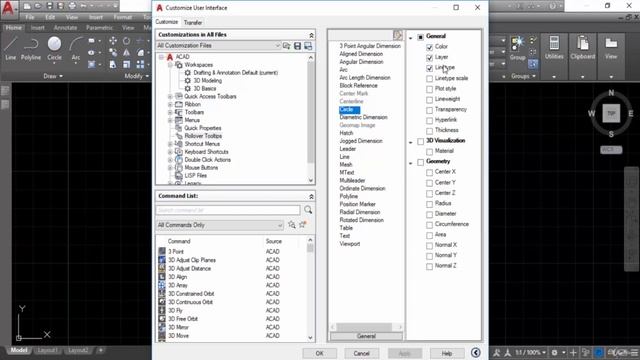Click the View panel icon in the ribbon
This screenshot has height=360, width=640.
[611, 42]
